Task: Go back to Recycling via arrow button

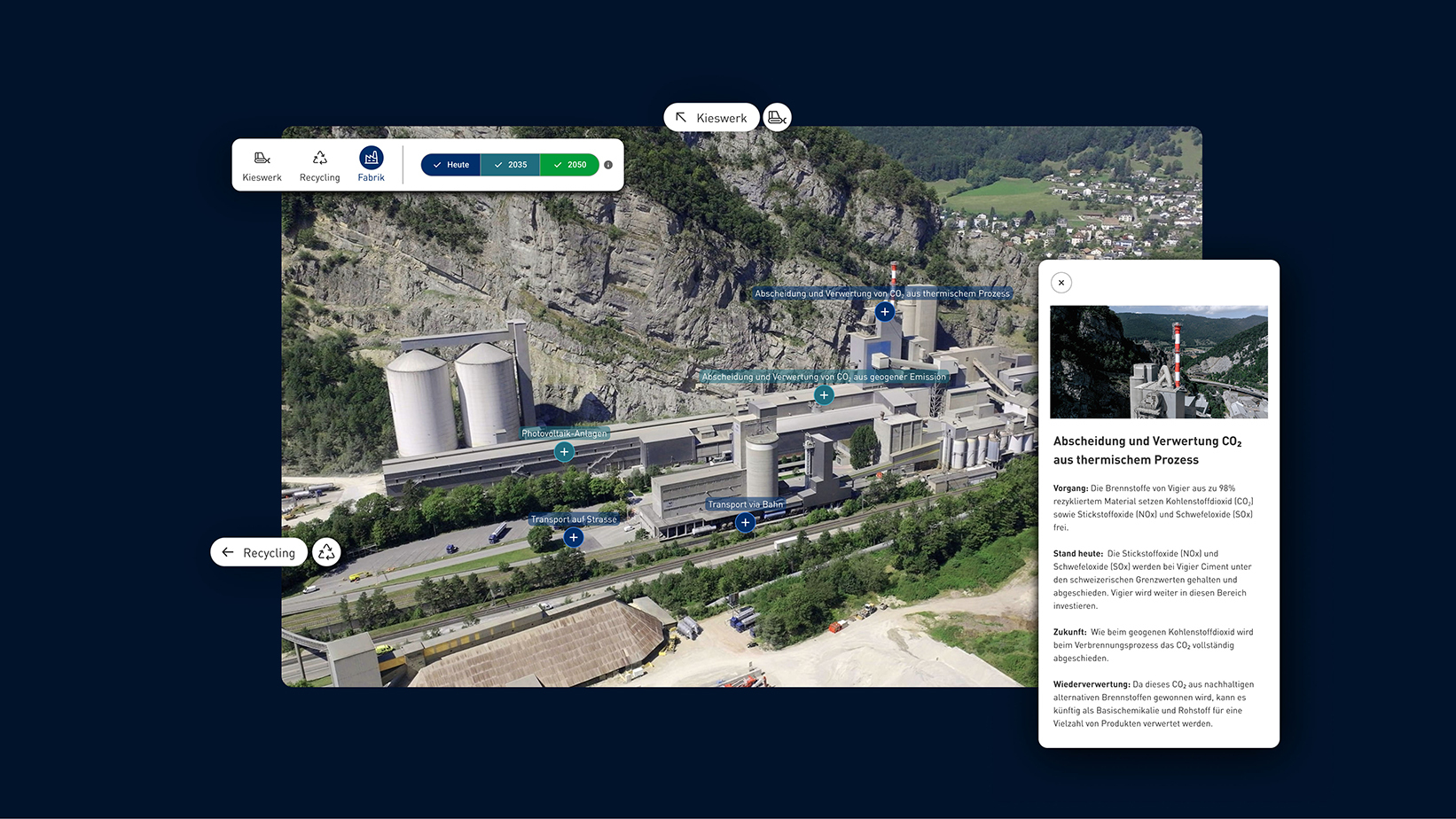Action: pyautogui.click(x=259, y=552)
